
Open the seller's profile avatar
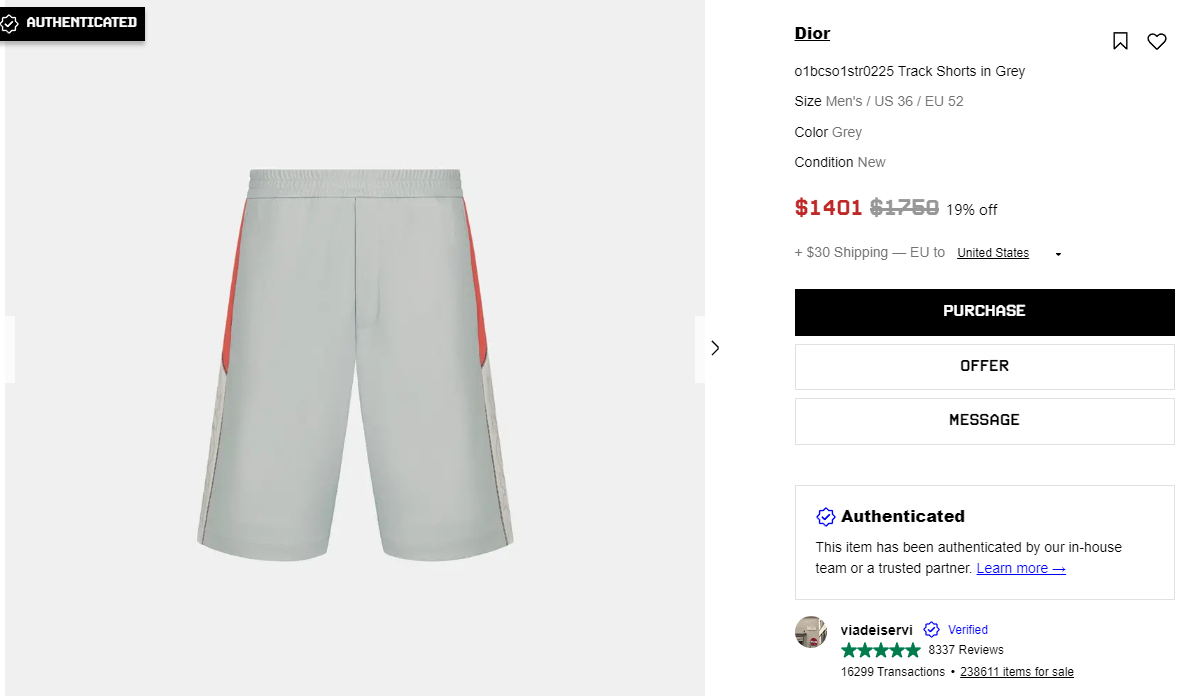[x=811, y=632]
